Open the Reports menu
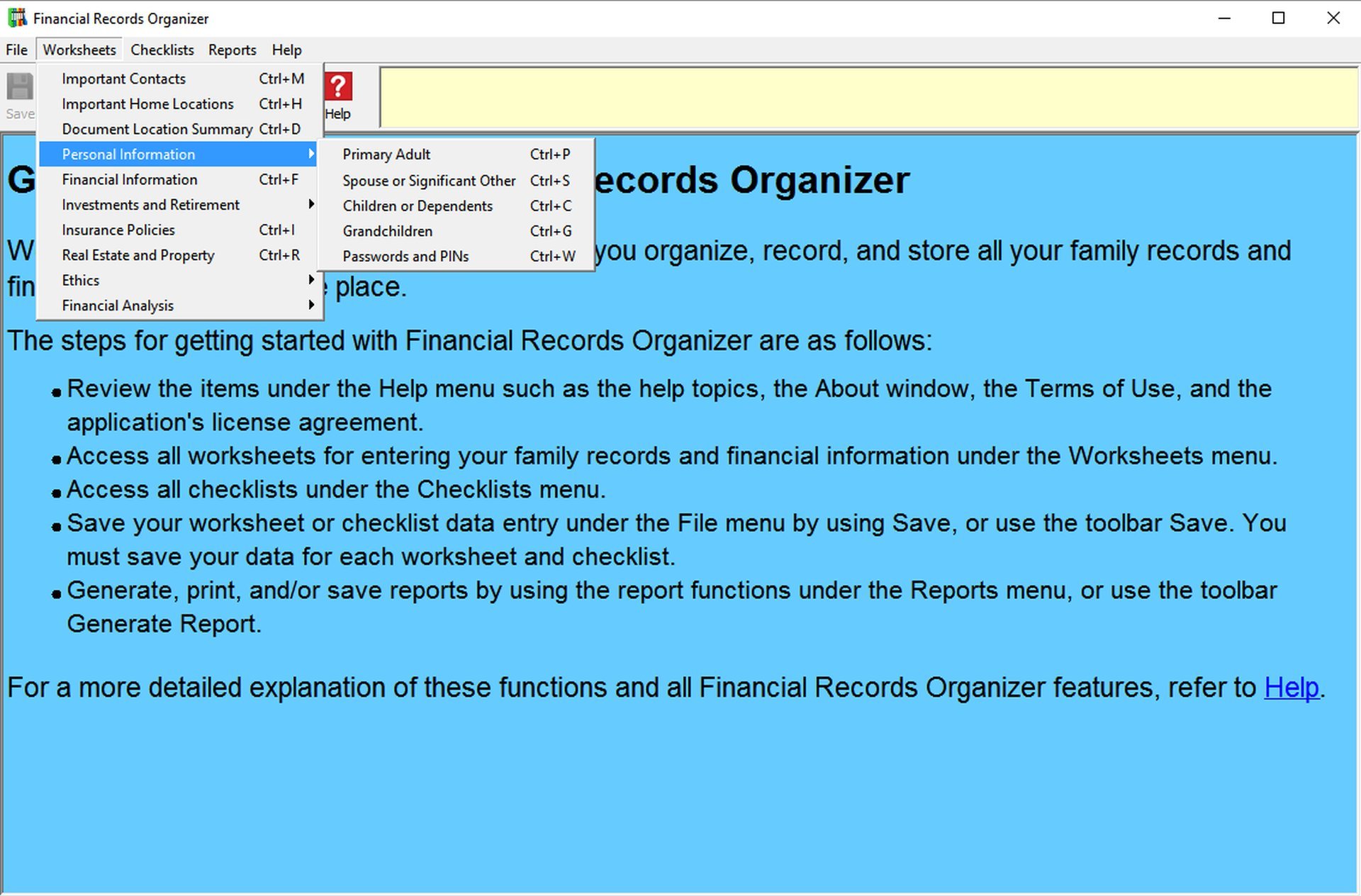This screenshot has height=896, width=1361. [x=232, y=50]
